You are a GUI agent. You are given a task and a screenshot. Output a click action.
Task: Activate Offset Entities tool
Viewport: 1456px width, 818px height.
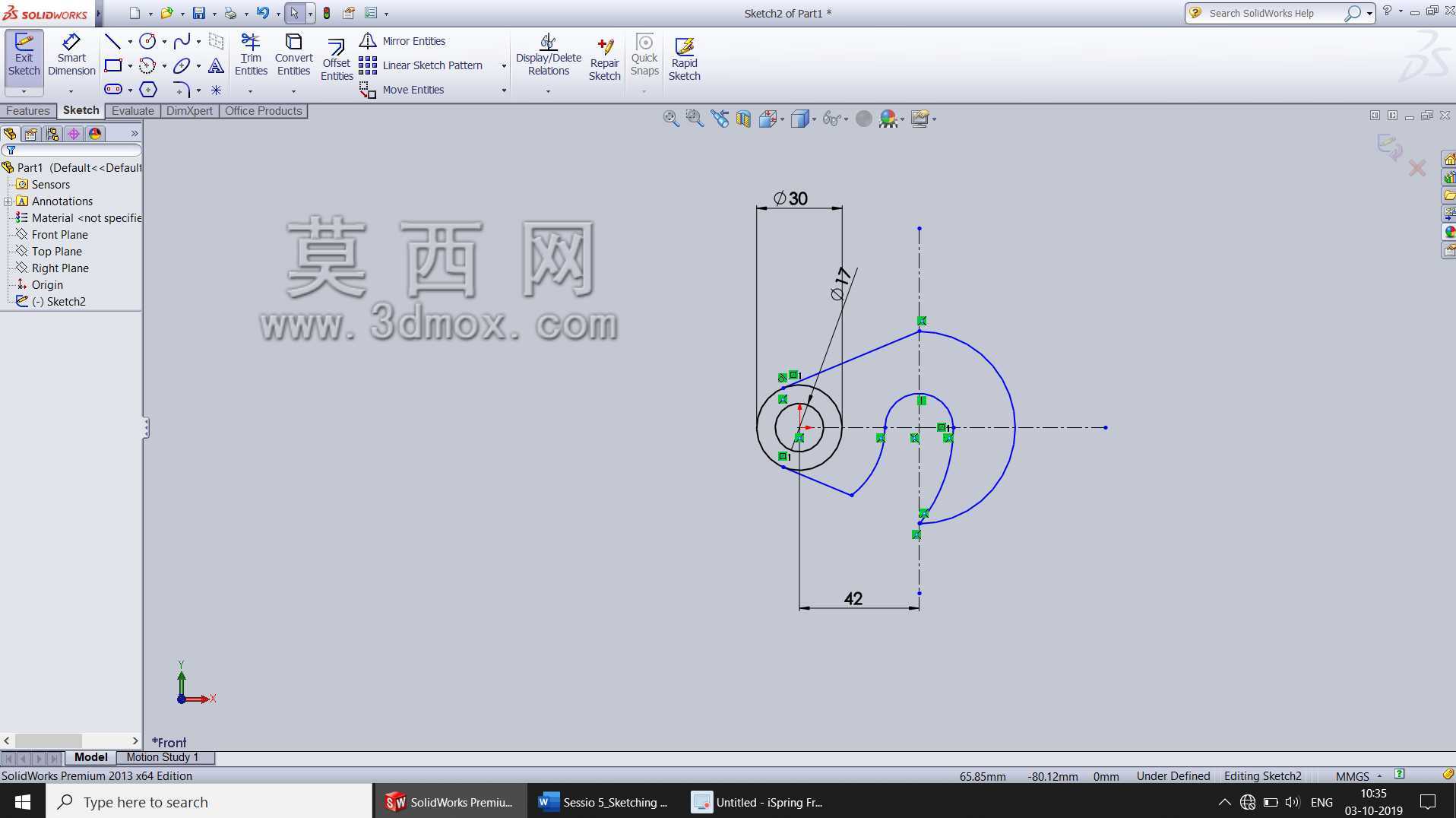337,59
